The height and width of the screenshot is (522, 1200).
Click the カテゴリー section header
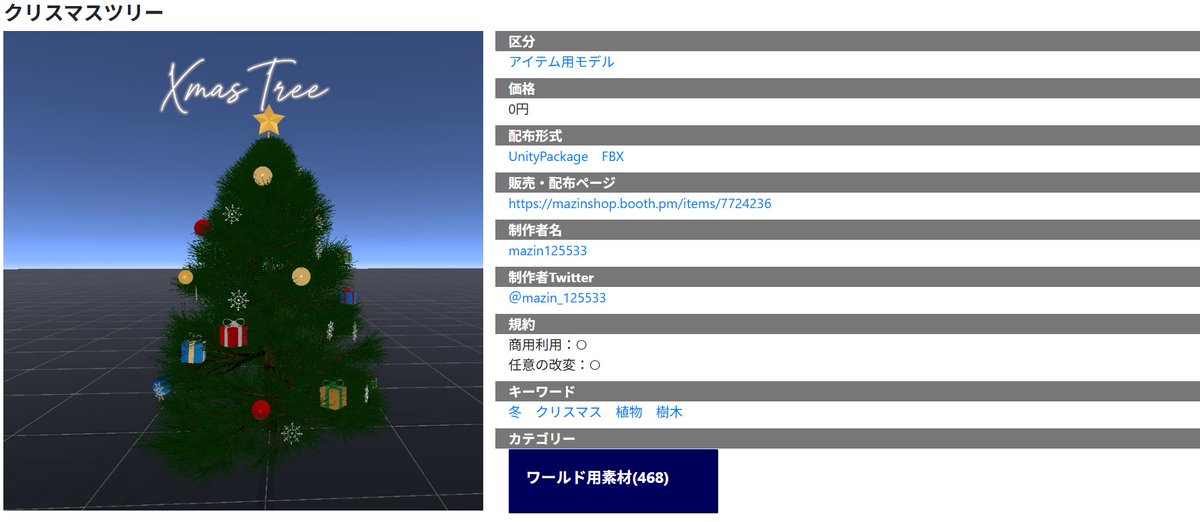tap(848, 438)
